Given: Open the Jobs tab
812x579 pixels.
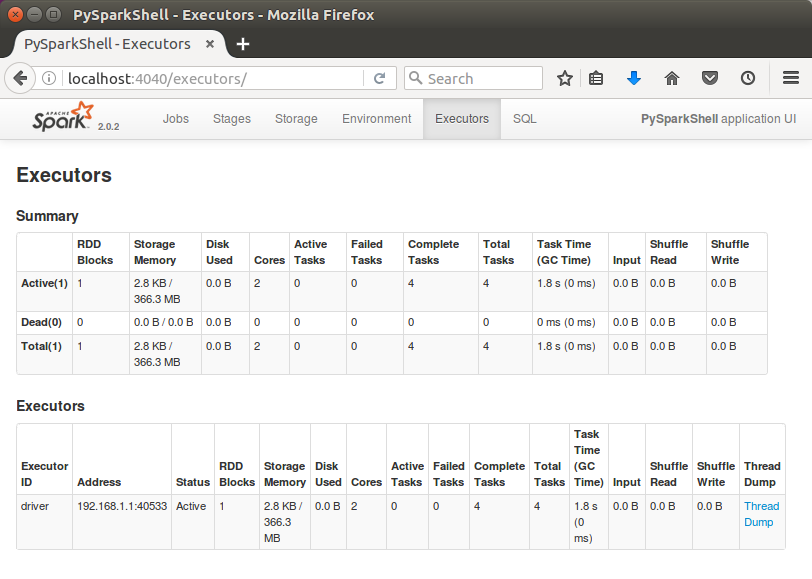Looking at the screenshot, I should point(176,119).
